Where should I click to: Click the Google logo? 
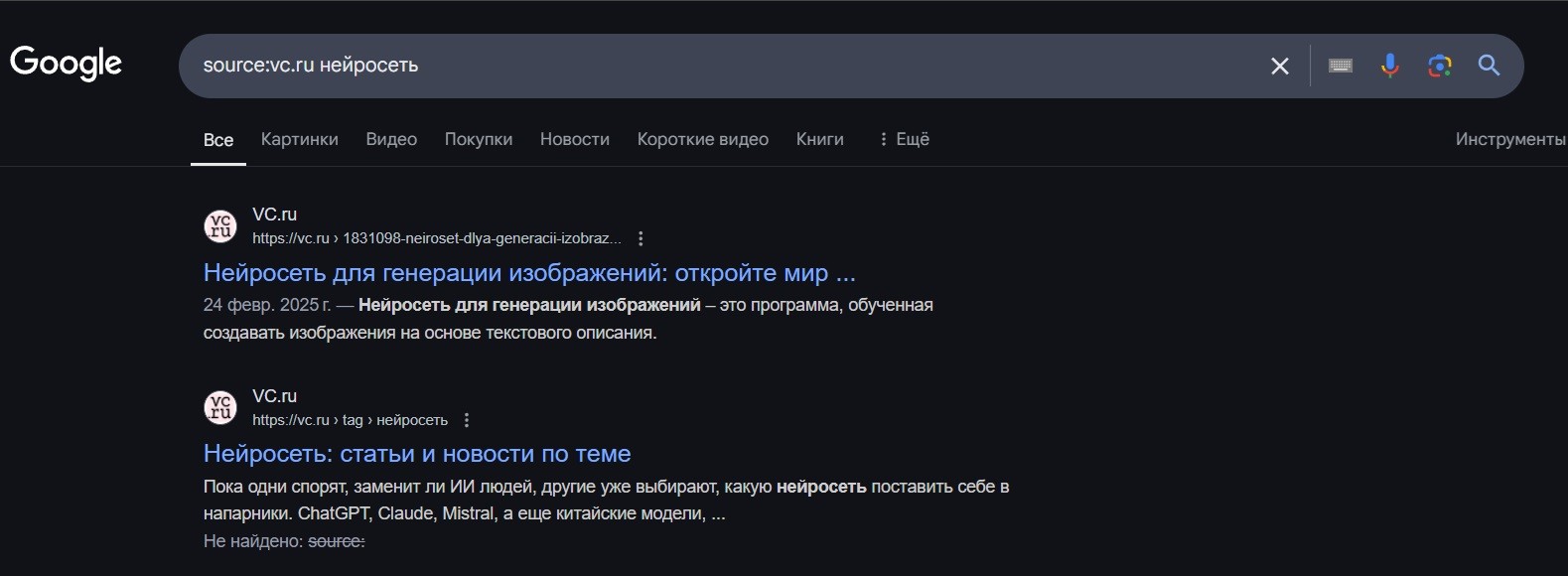[x=66, y=63]
